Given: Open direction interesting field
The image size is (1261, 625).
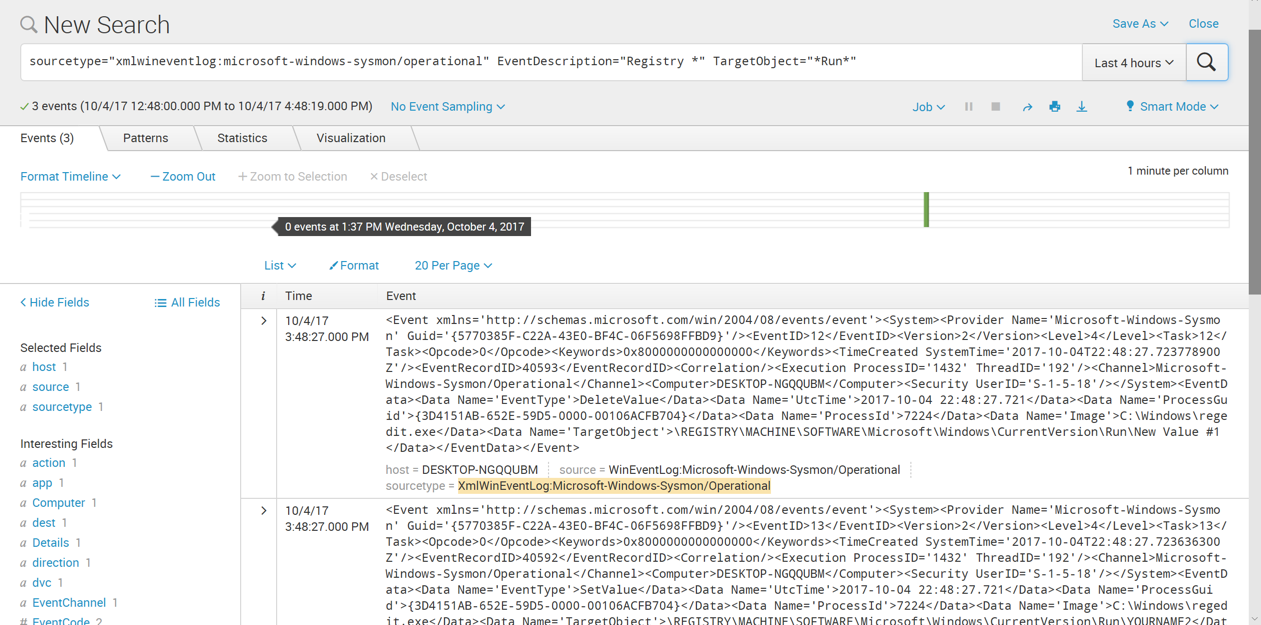Looking at the screenshot, I should tap(55, 563).
